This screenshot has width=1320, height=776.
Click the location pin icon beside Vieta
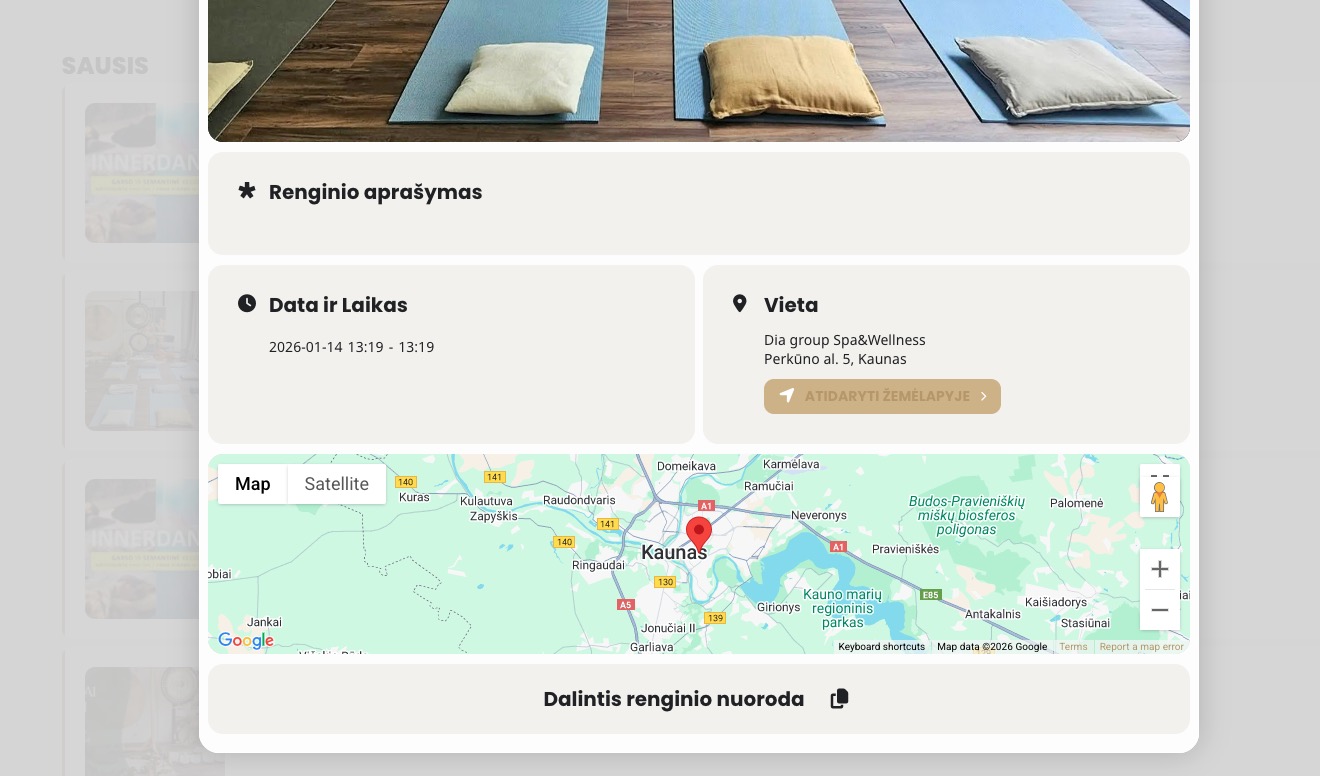(740, 303)
